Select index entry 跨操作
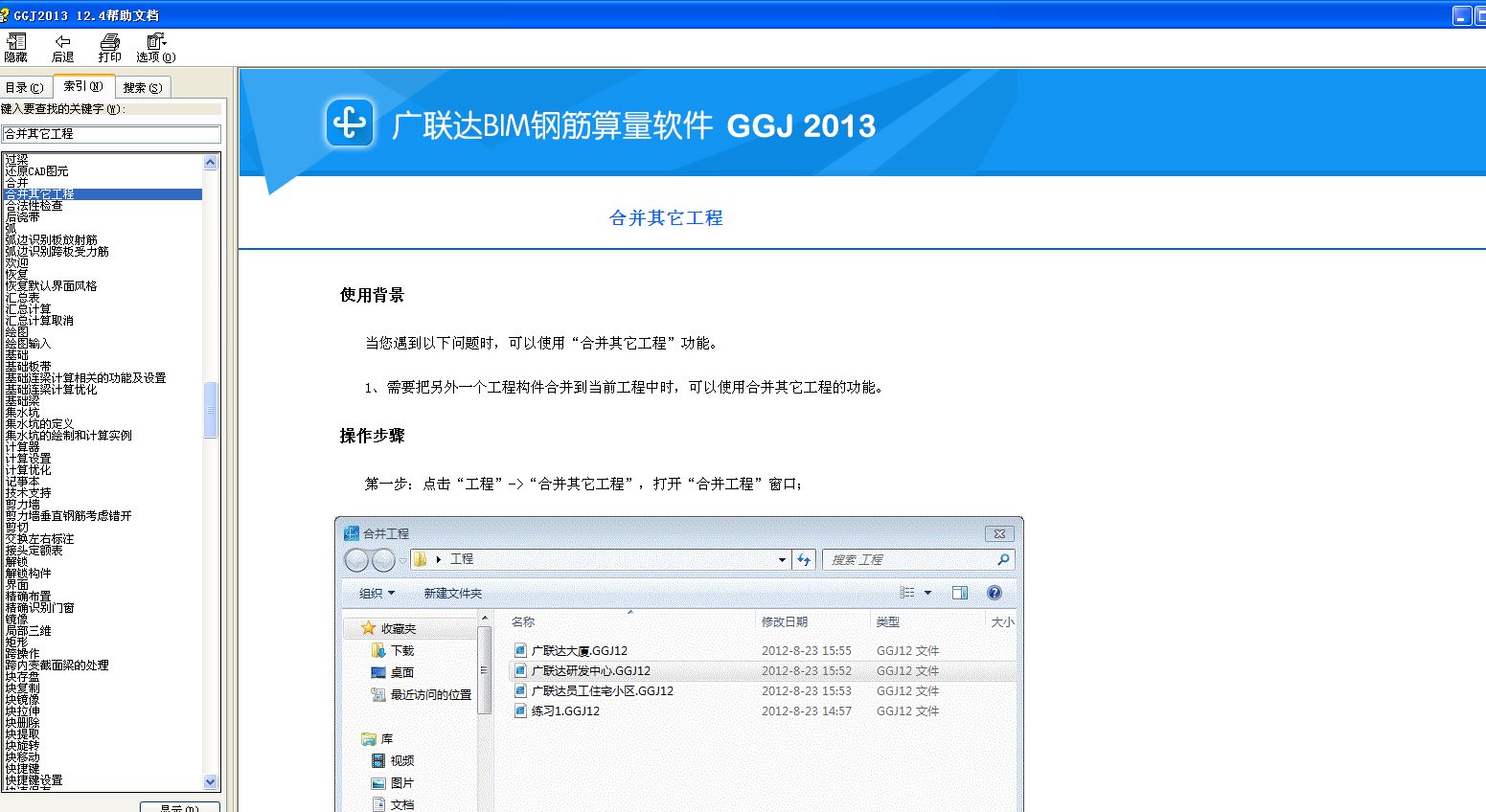Screen dimensions: 1486x812 (x=22, y=654)
